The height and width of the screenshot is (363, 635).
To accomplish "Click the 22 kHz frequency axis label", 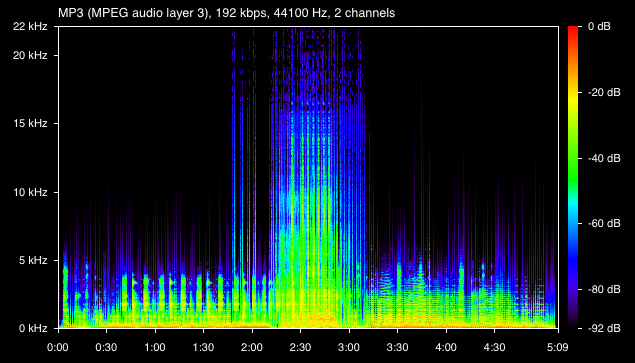I will click(30, 27).
